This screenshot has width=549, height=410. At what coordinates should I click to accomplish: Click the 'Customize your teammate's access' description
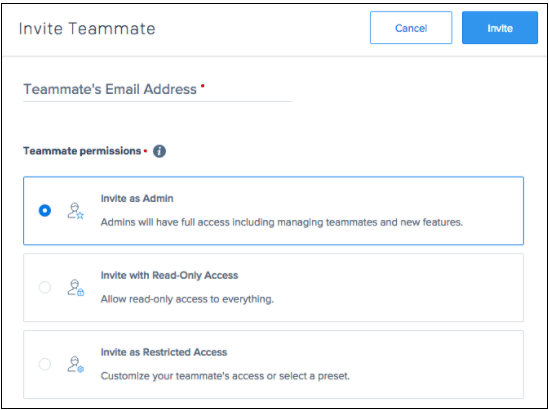225,376
